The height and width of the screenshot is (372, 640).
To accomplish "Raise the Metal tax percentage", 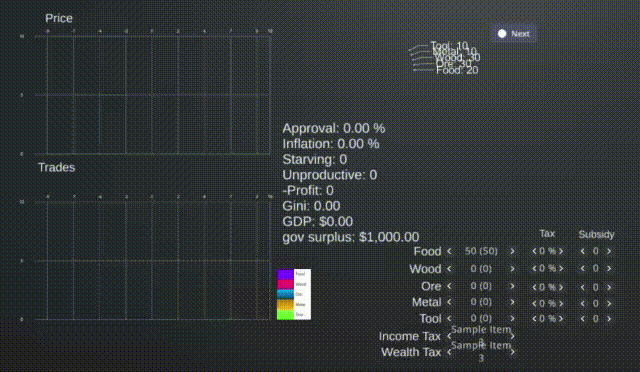I will (x=561, y=303).
